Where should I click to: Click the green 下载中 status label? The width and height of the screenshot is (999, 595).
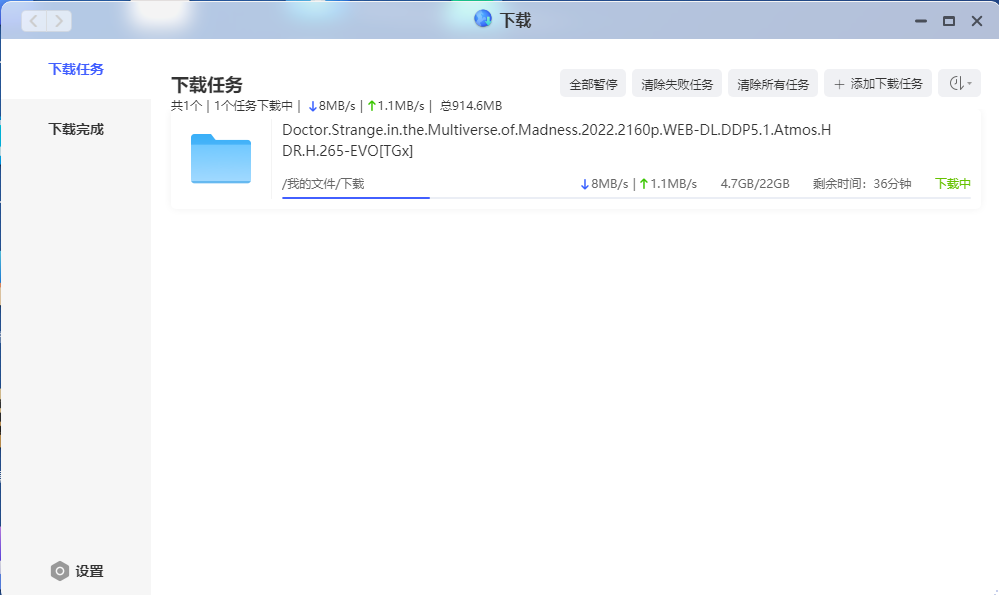952,184
